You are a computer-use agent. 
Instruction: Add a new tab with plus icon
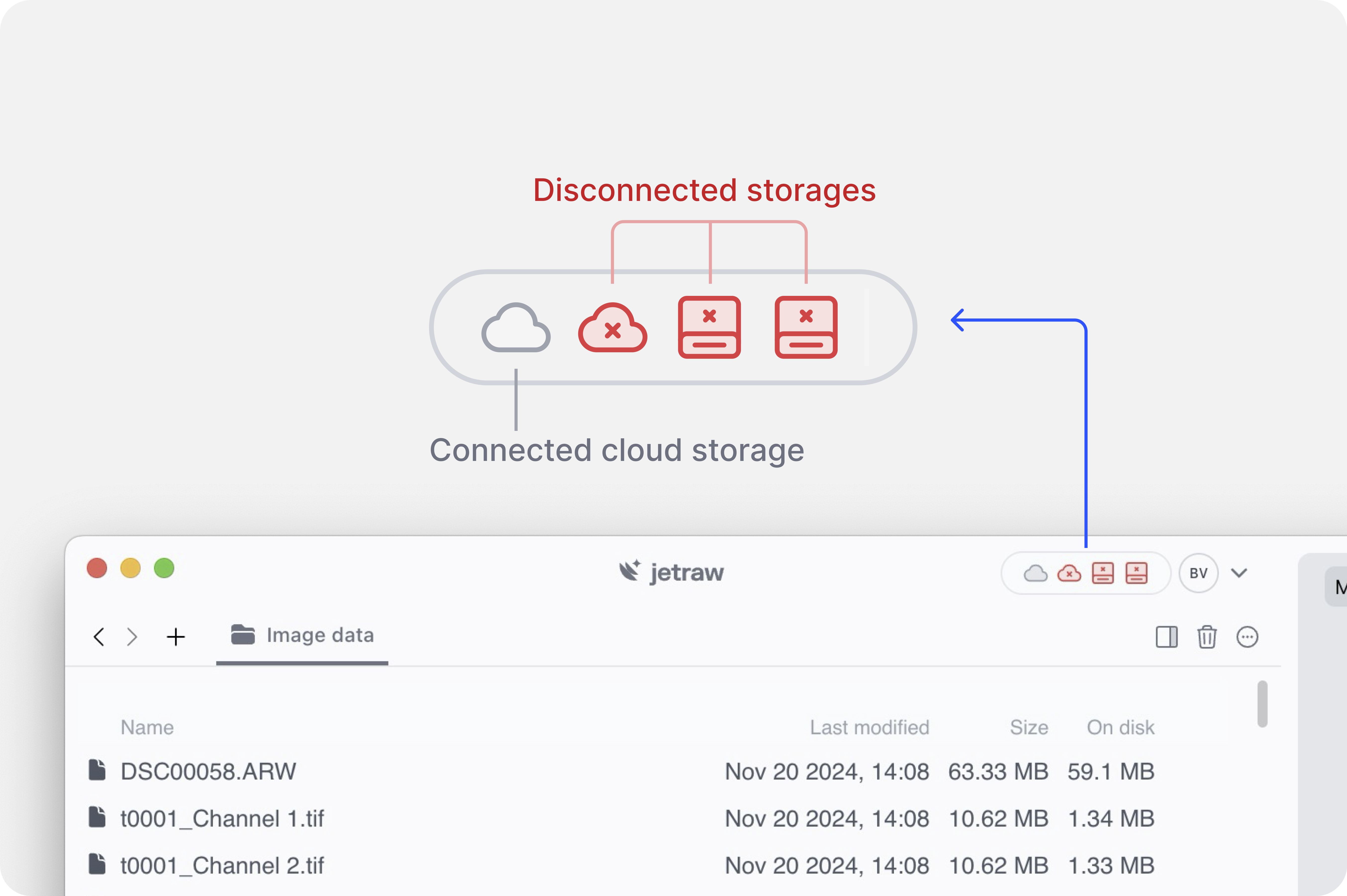(x=176, y=636)
